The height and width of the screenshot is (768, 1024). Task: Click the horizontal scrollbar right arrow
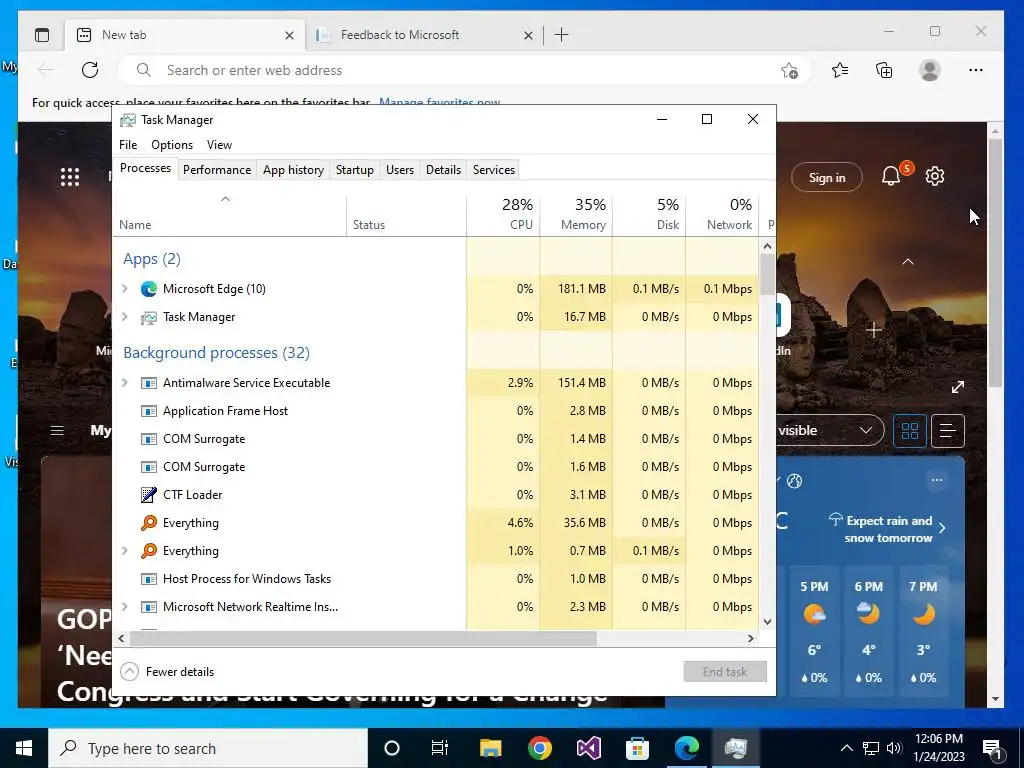[750, 639]
